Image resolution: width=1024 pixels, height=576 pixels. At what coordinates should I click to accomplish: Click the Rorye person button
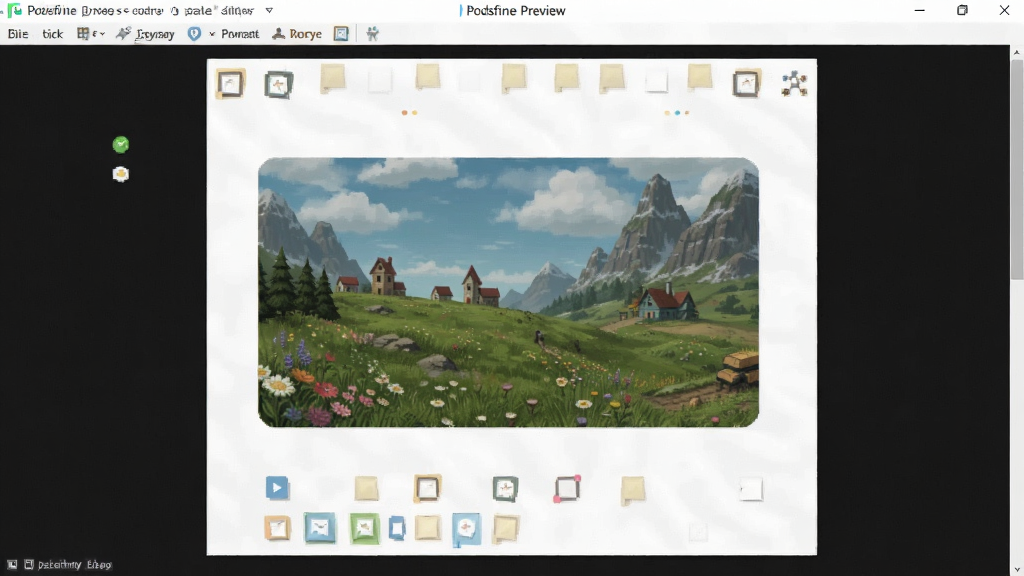pos(297,34)
